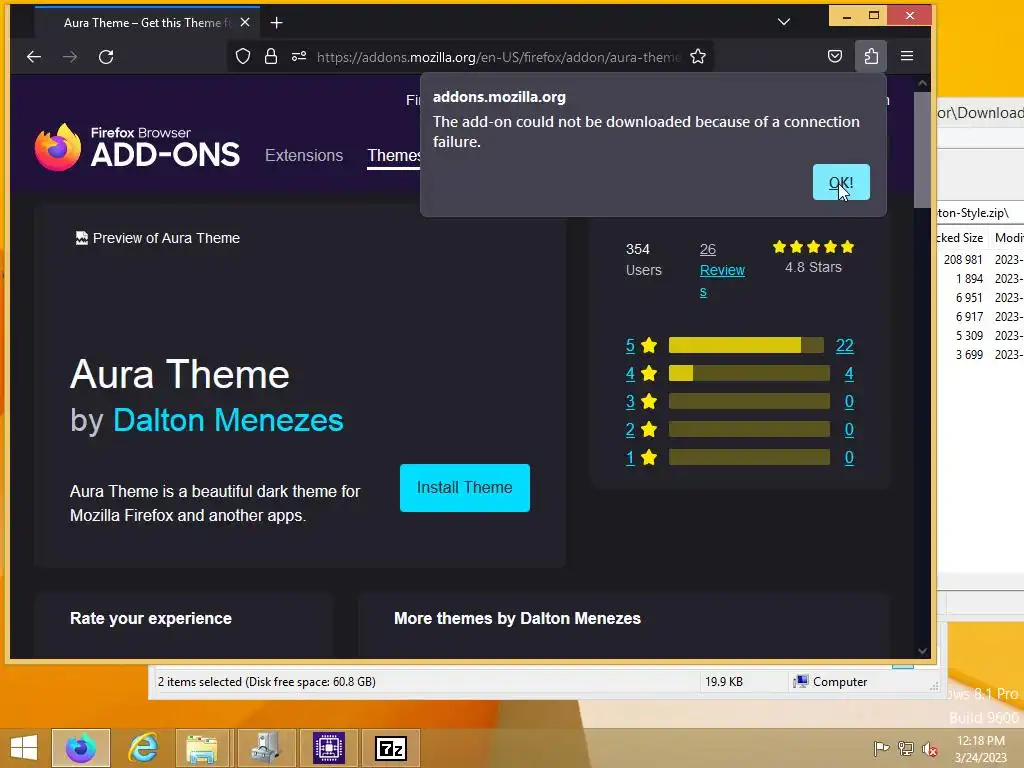The width and height of the screenshot is (1024, 768).
Task: Reload the page with the refresh icon
Action: [x=106, y=57]
